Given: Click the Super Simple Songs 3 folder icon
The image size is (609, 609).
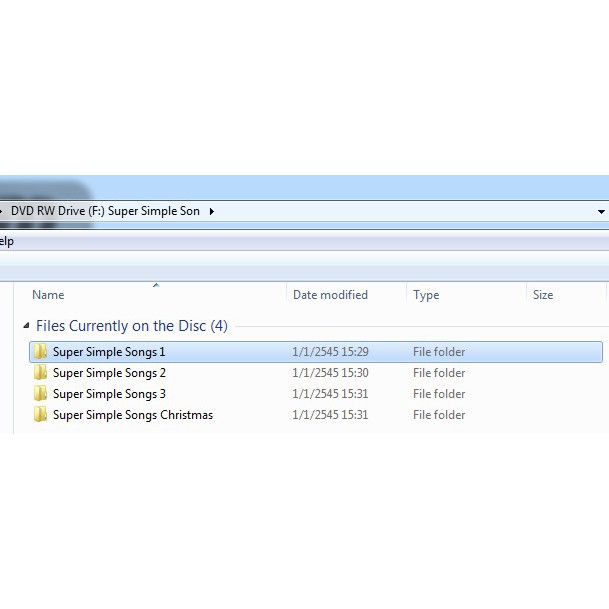Looking at the screenshot, I should (40, 394).
